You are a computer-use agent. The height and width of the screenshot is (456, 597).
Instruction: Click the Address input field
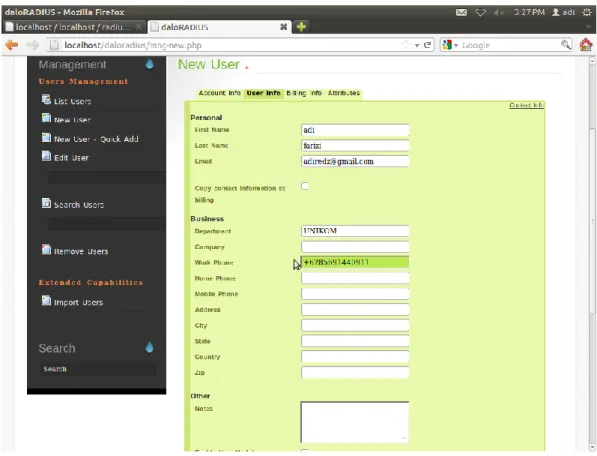point(355,309)
